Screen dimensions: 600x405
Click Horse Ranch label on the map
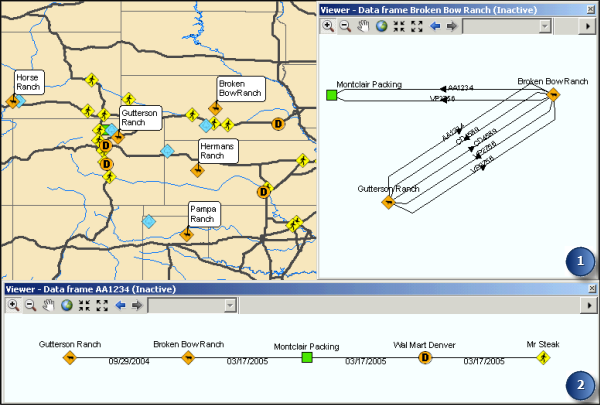point(29,82)
